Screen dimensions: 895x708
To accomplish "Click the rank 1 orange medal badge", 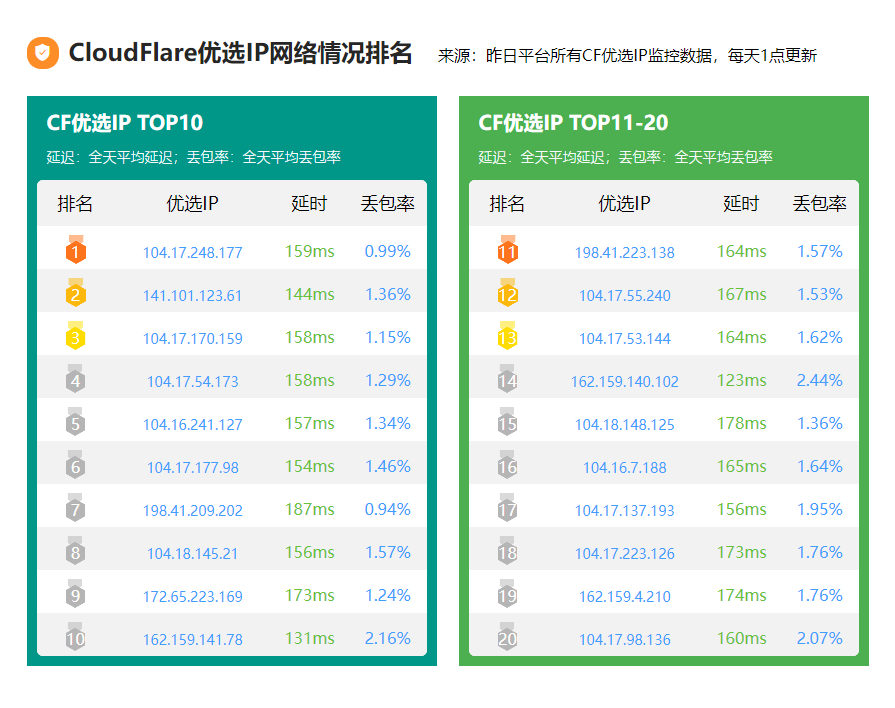I will coord(76,251).
